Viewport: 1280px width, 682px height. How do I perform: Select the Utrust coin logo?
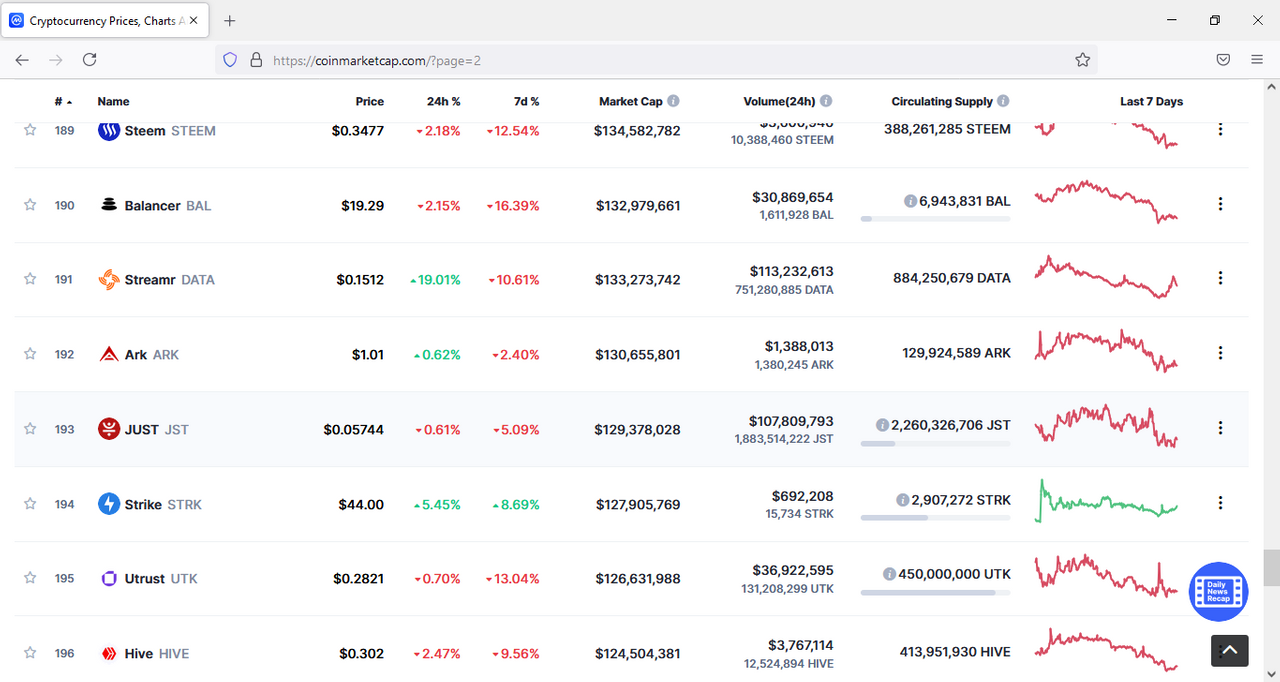pos(109,578)
